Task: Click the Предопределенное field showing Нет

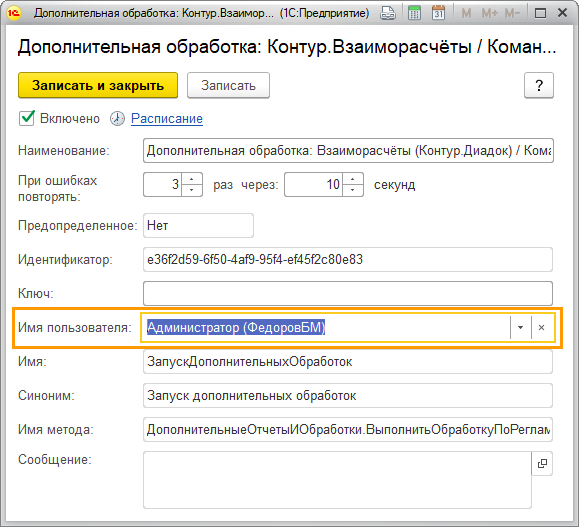Action: (x=198, y=225)
